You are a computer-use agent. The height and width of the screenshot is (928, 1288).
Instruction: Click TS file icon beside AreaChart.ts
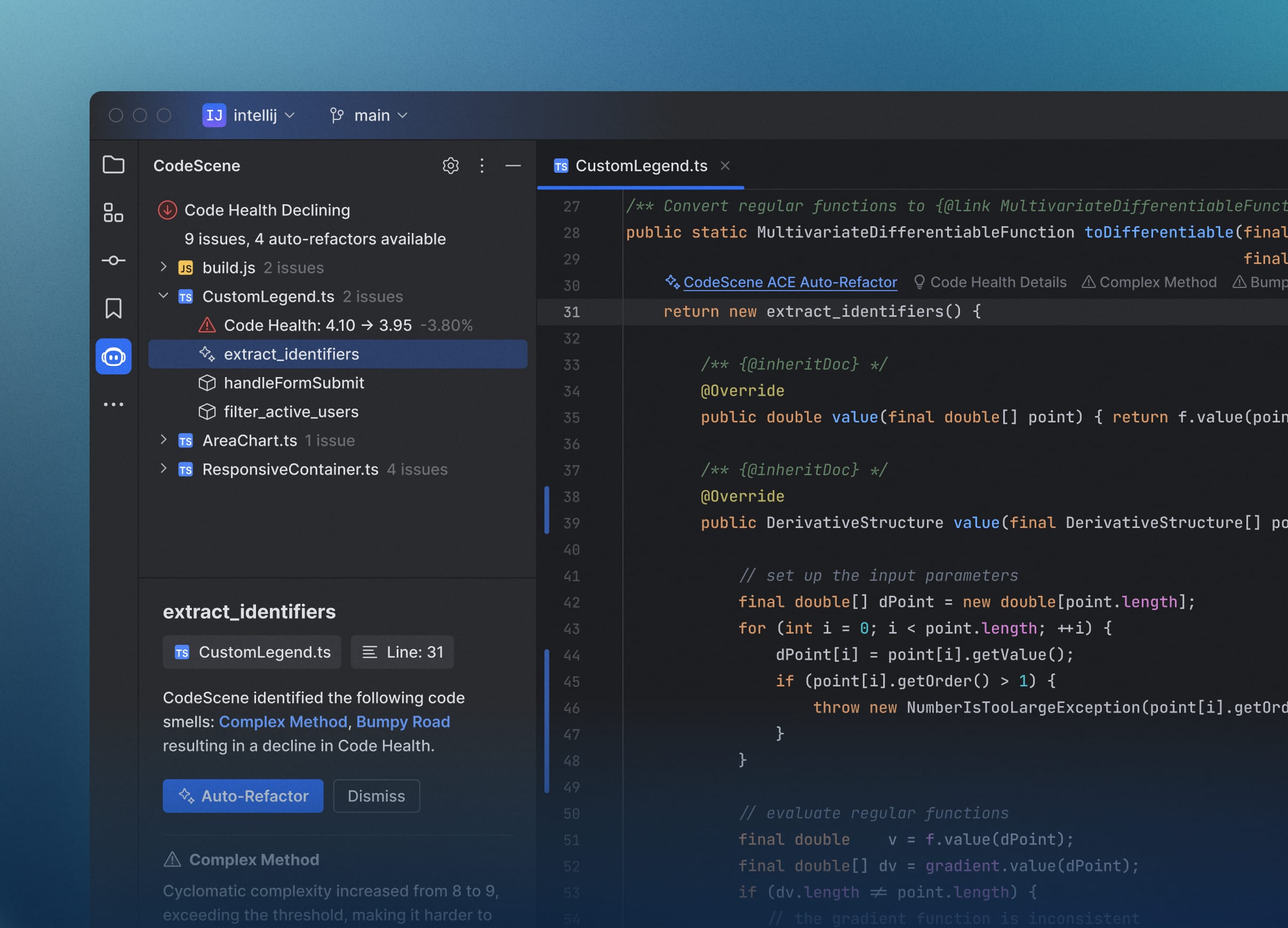[186, 441]
